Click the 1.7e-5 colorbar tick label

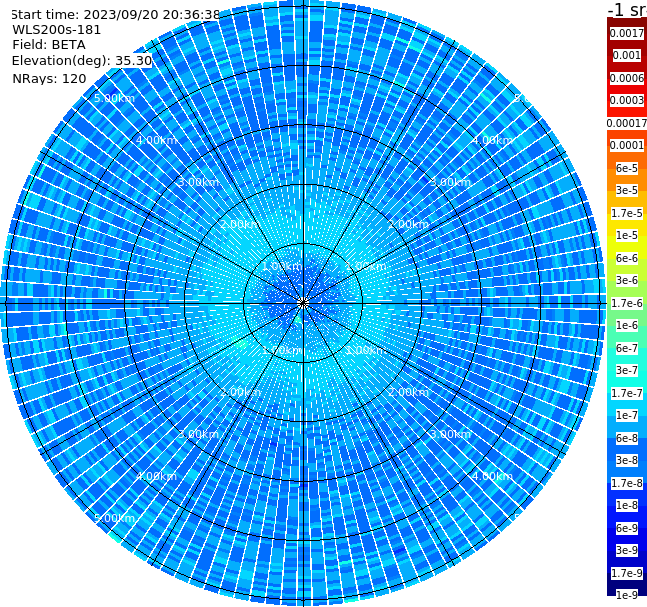pyautogui.click(x=627, y=213)
